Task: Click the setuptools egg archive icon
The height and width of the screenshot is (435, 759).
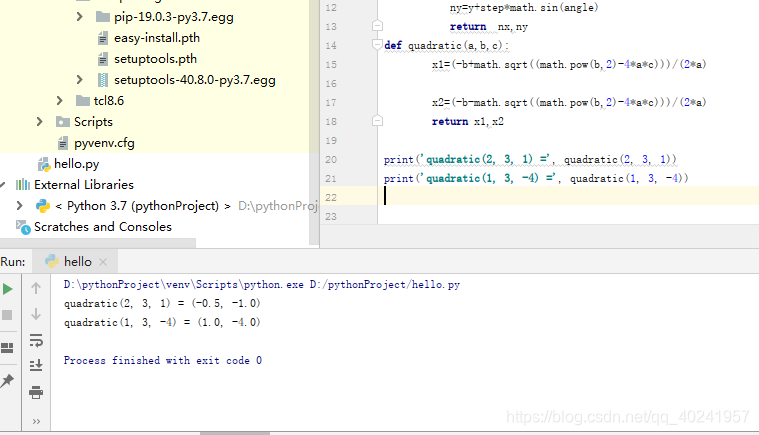Action: [103, 80]
